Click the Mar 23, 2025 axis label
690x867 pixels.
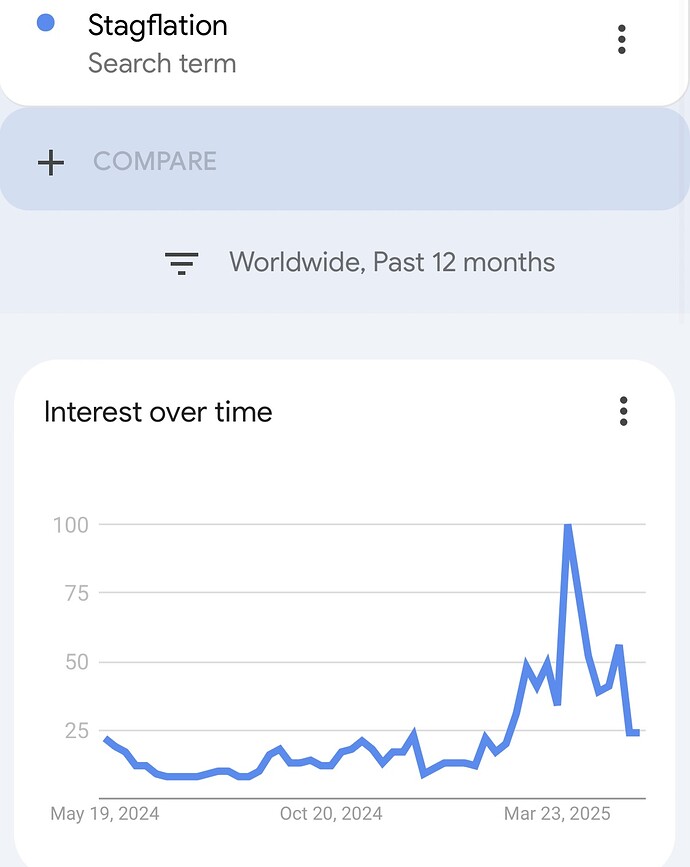pos(557,813)
